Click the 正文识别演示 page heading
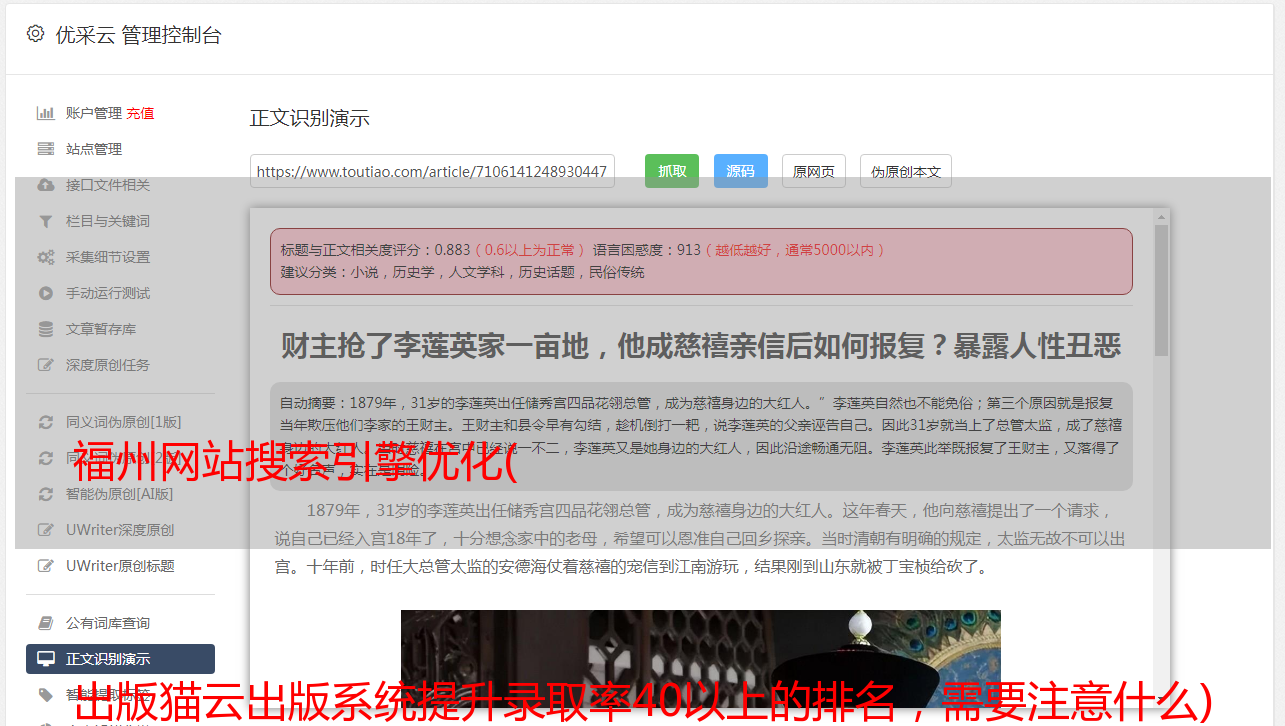The image size is (1285, 726). point(310,118)
